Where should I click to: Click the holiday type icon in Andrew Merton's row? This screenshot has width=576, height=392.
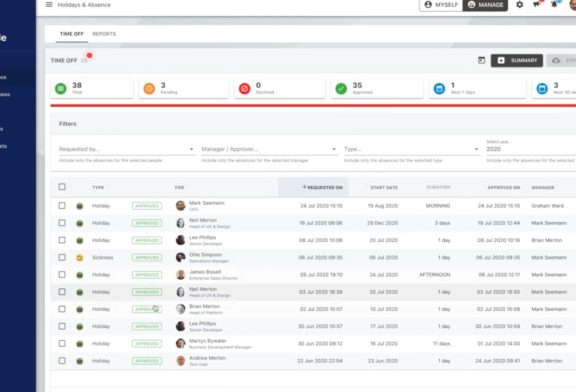tap(79, 361)
